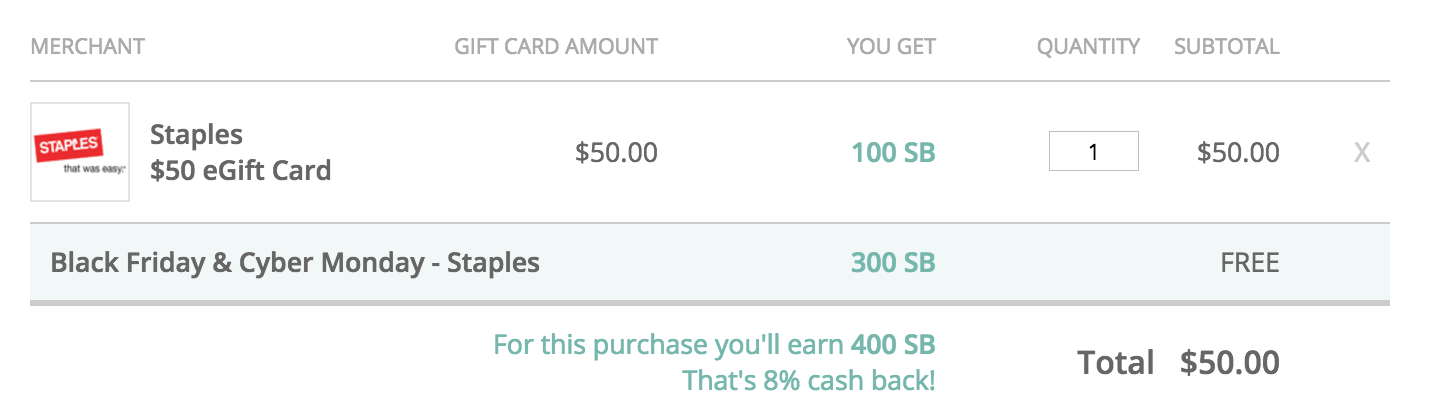The width and height of the screenshot is (1440, 414).
Task: Click Black Friday & Cyber Monday promo row
Action: (710, 263)
